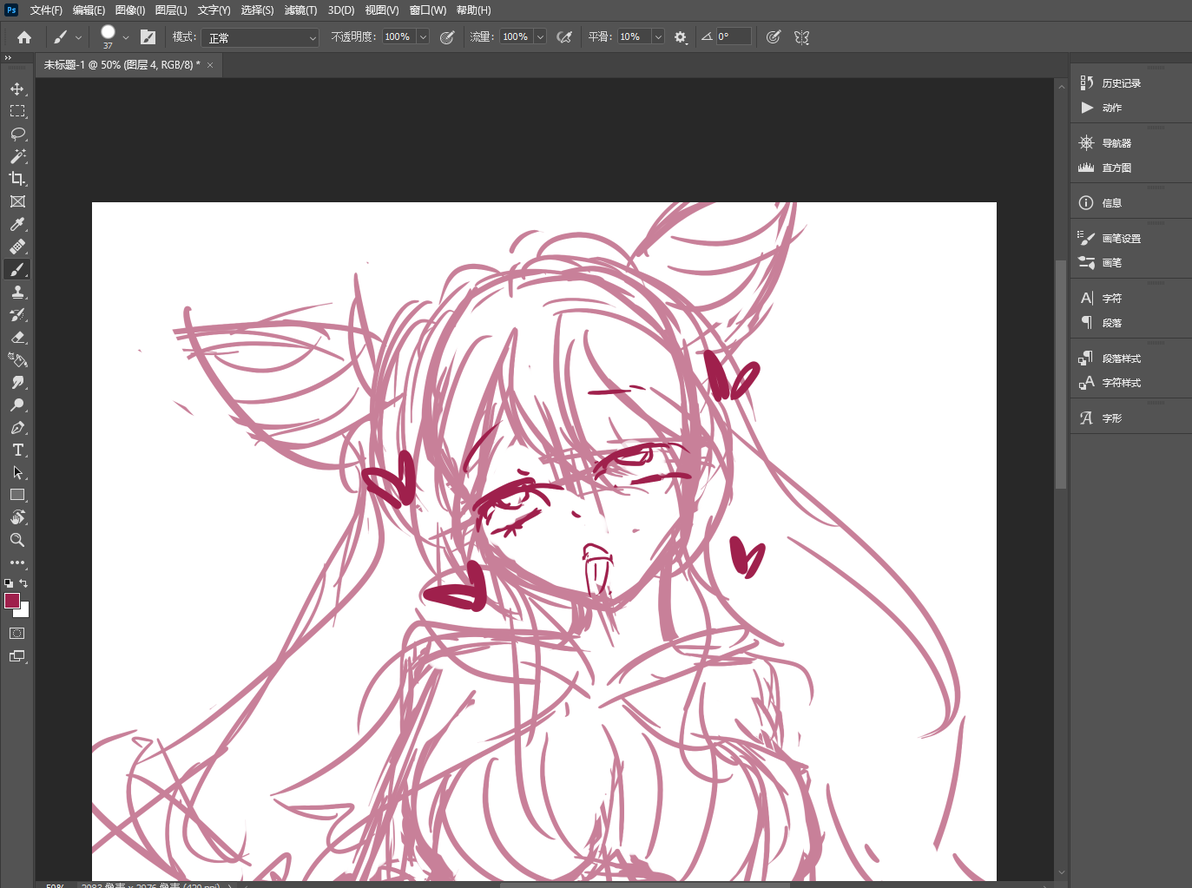
Task: Click the brush angle input field
Action: tap(733, 36)
